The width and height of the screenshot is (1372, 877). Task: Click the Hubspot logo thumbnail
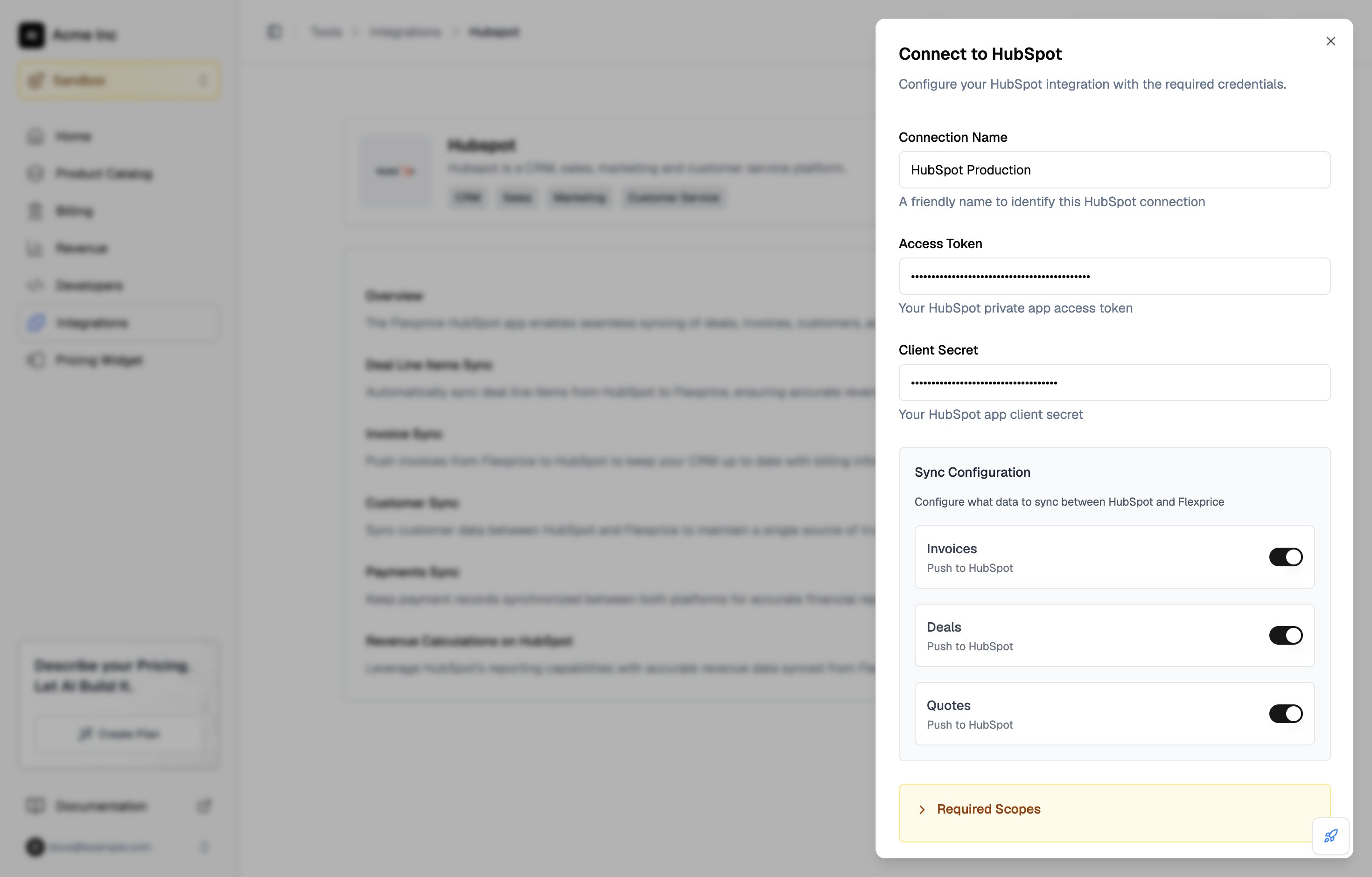pos(395,171)
